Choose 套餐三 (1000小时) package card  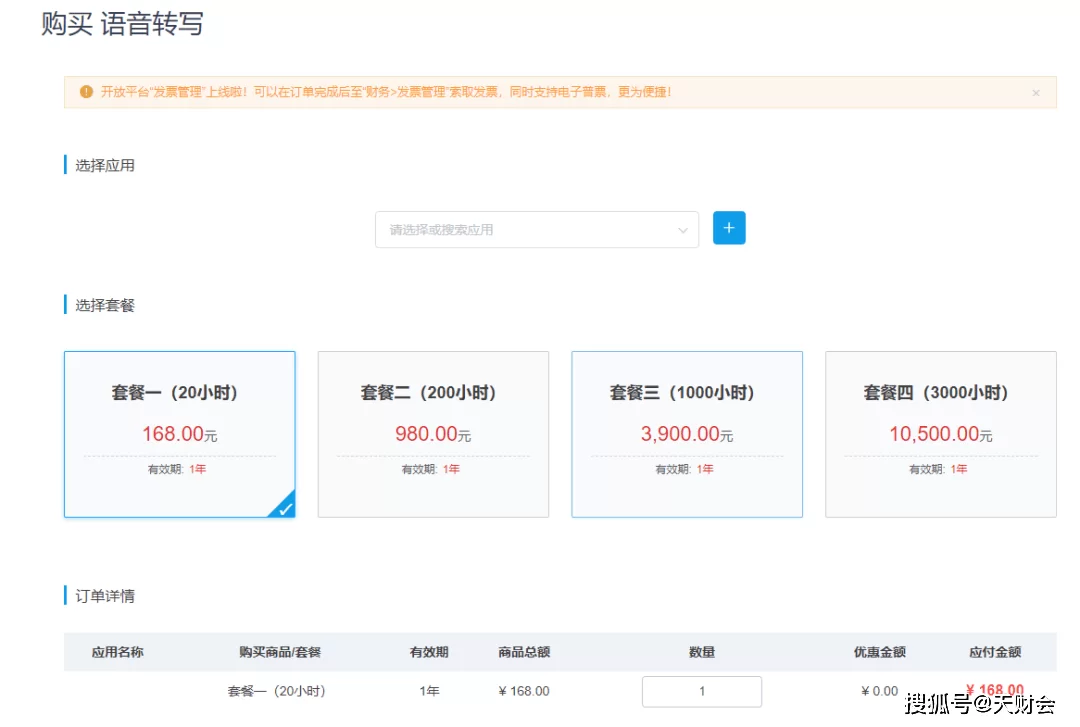(x=686, y=433)
